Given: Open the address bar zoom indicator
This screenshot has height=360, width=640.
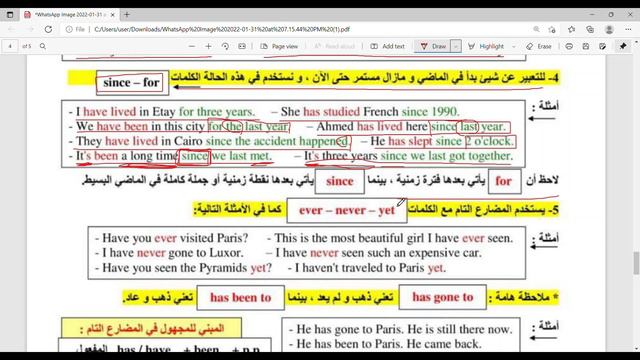Looking at the screenshot, I should [x=536, y=29].
